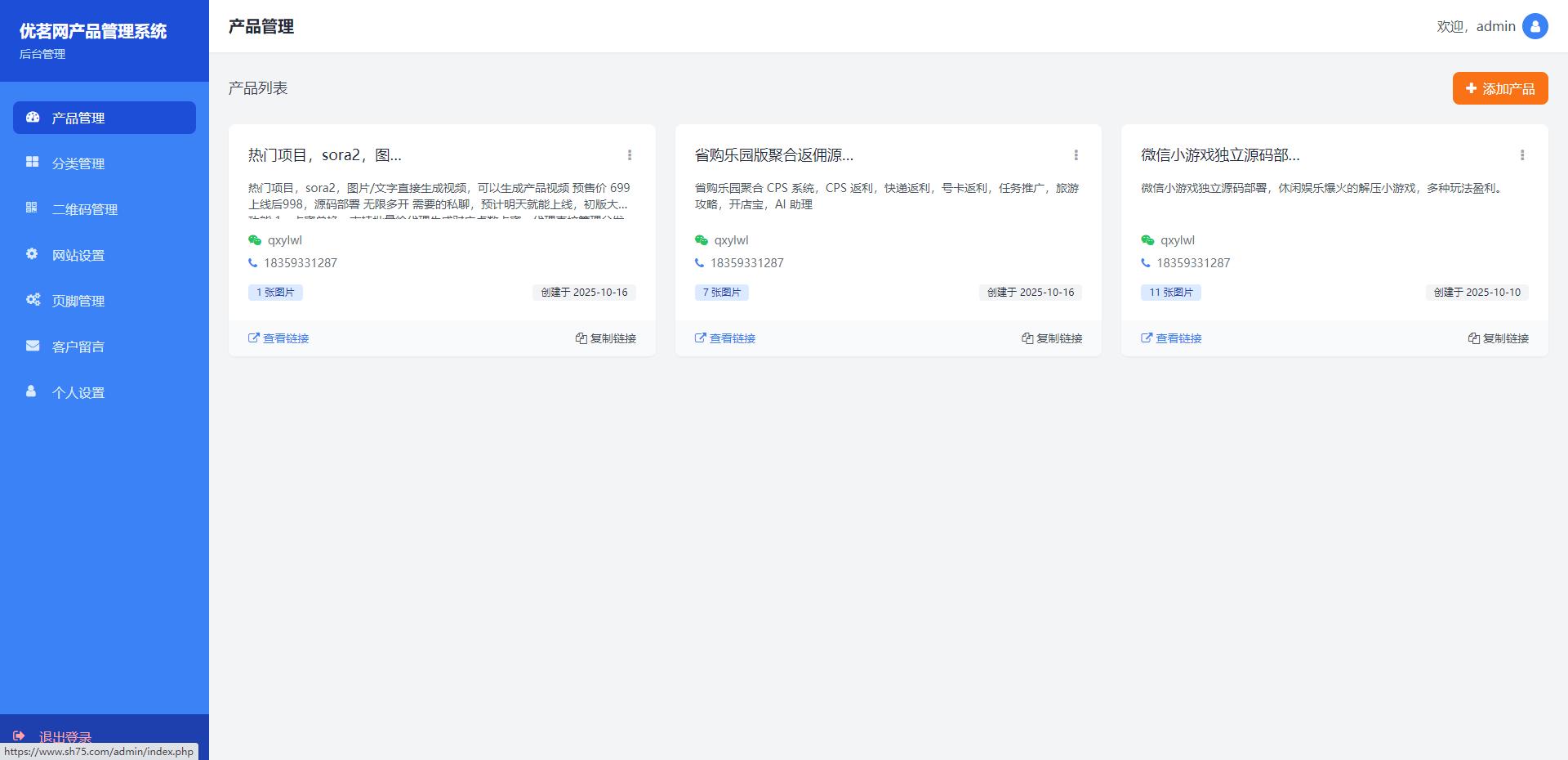Viewport: 1568px width, 760px height.
Task: Click the gear icon for 网站设置
Action: 32,254
